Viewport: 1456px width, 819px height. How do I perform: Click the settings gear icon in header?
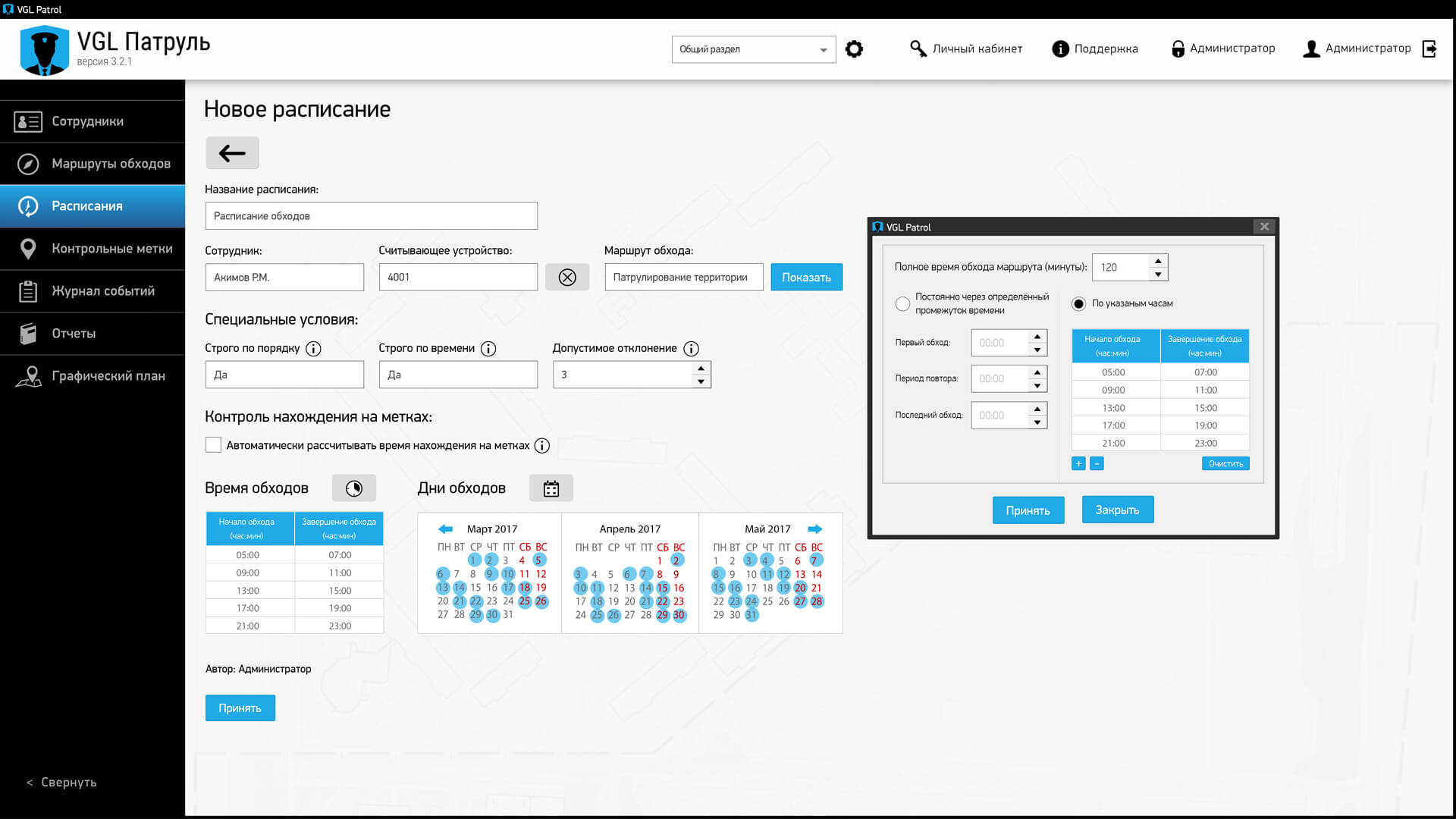(x=854, y=49)
